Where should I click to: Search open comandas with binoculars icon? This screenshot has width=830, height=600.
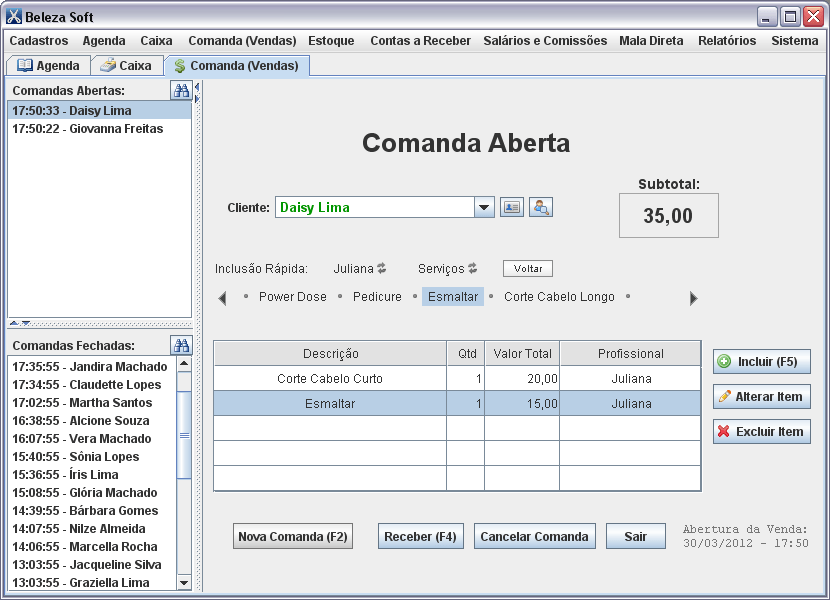tap(181, 91)
